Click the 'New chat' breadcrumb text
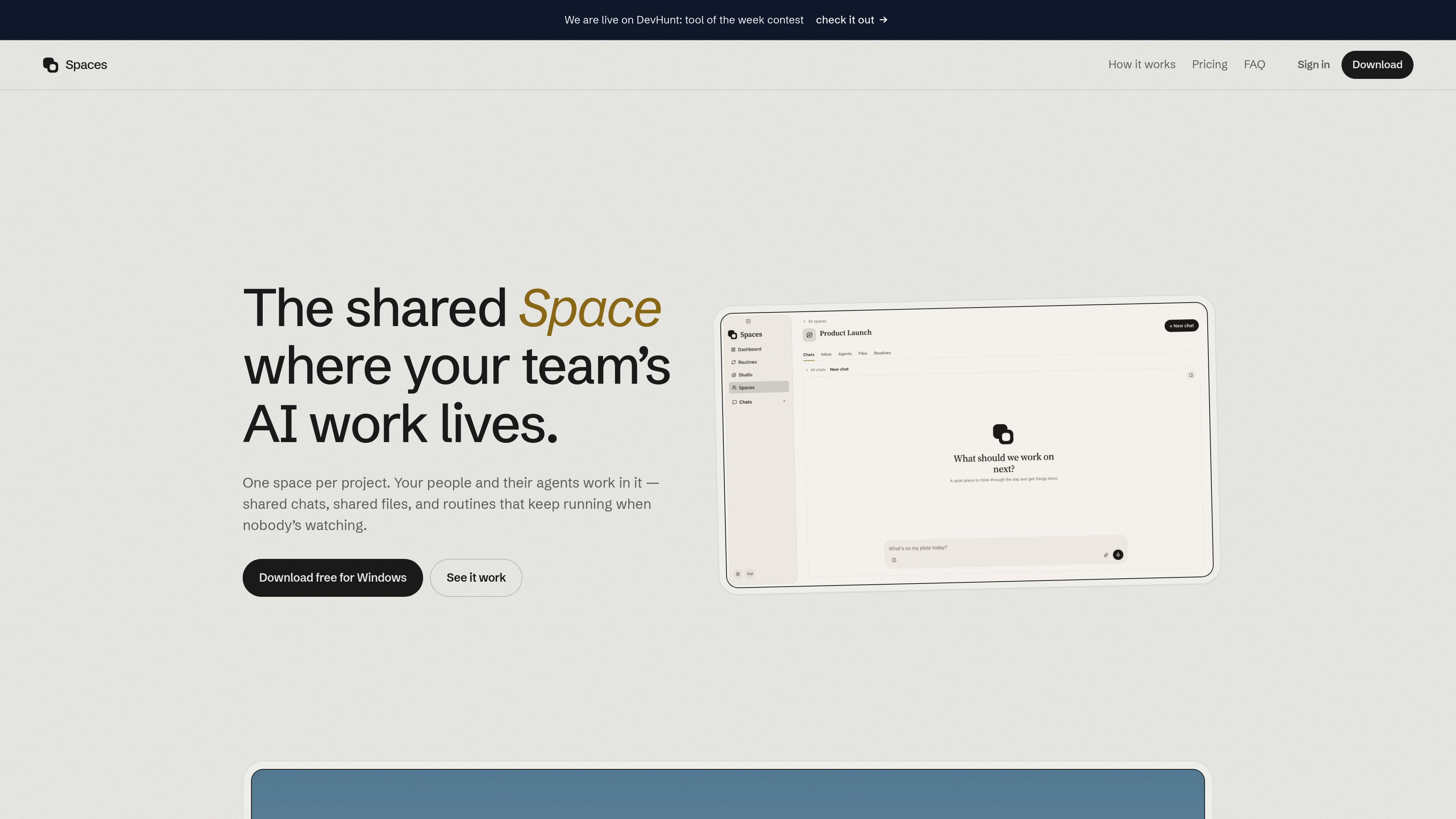The height and width of the screenshot is (819, 1456). point(839,369)
